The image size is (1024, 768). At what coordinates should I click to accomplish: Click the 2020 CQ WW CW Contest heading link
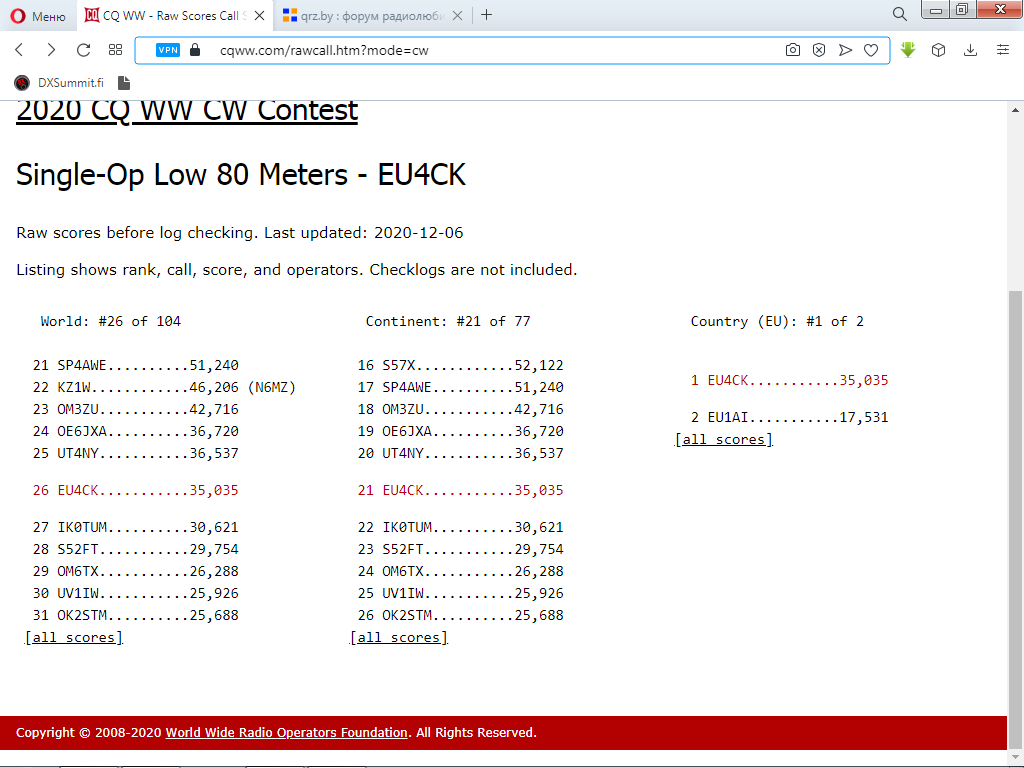point(187,110)
